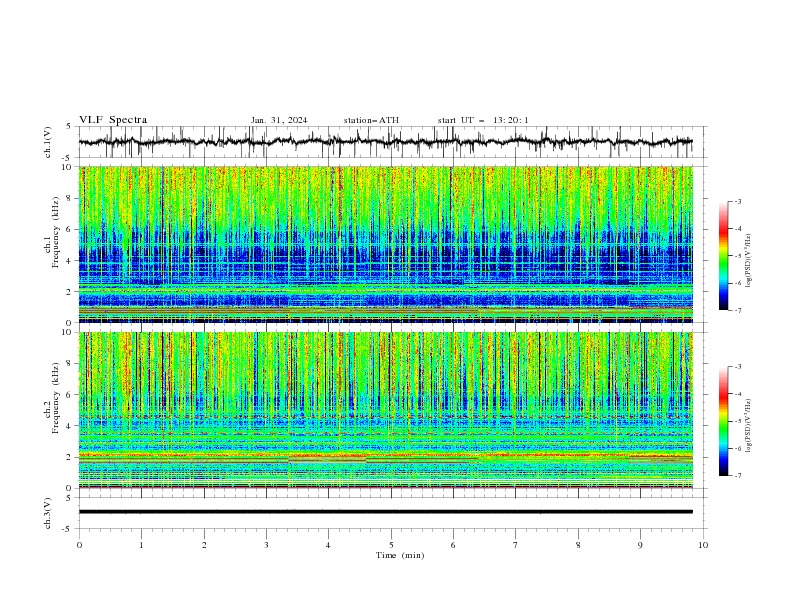
Task: Click the ch.2 color scale bar
Action: pyautogui.click(x=724, y=421)
